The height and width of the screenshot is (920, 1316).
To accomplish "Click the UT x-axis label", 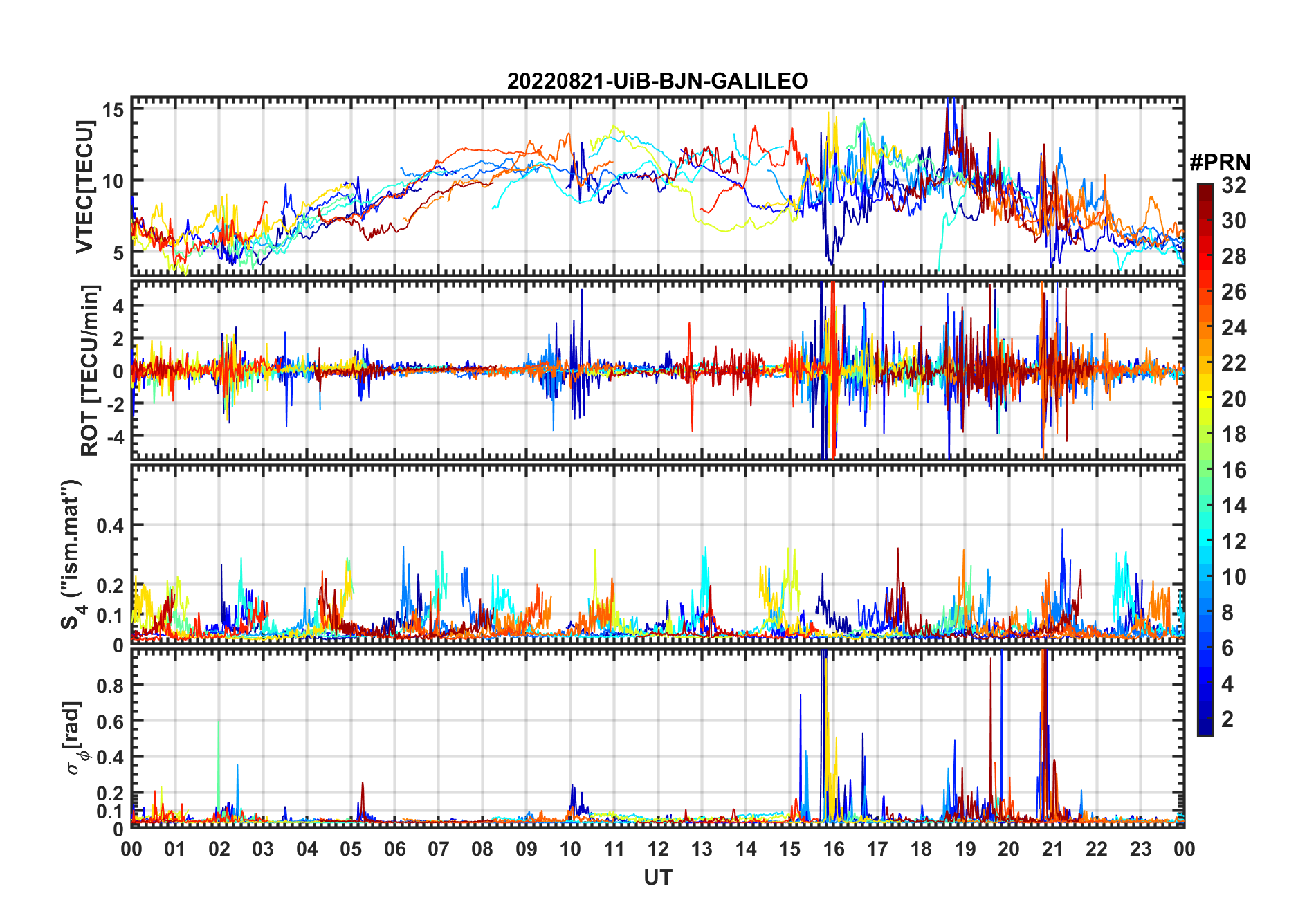I will [657, 877].
